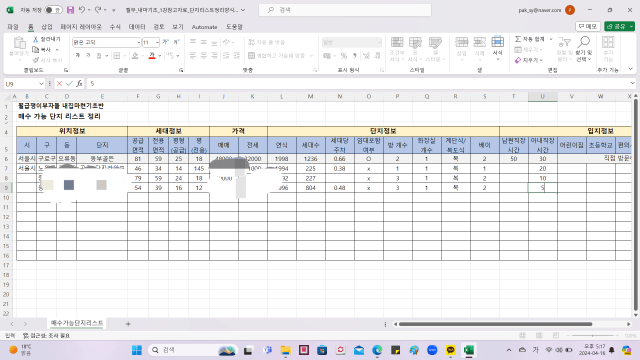Select column U header
Screen dimensions: 640x360
click(542, 97)
